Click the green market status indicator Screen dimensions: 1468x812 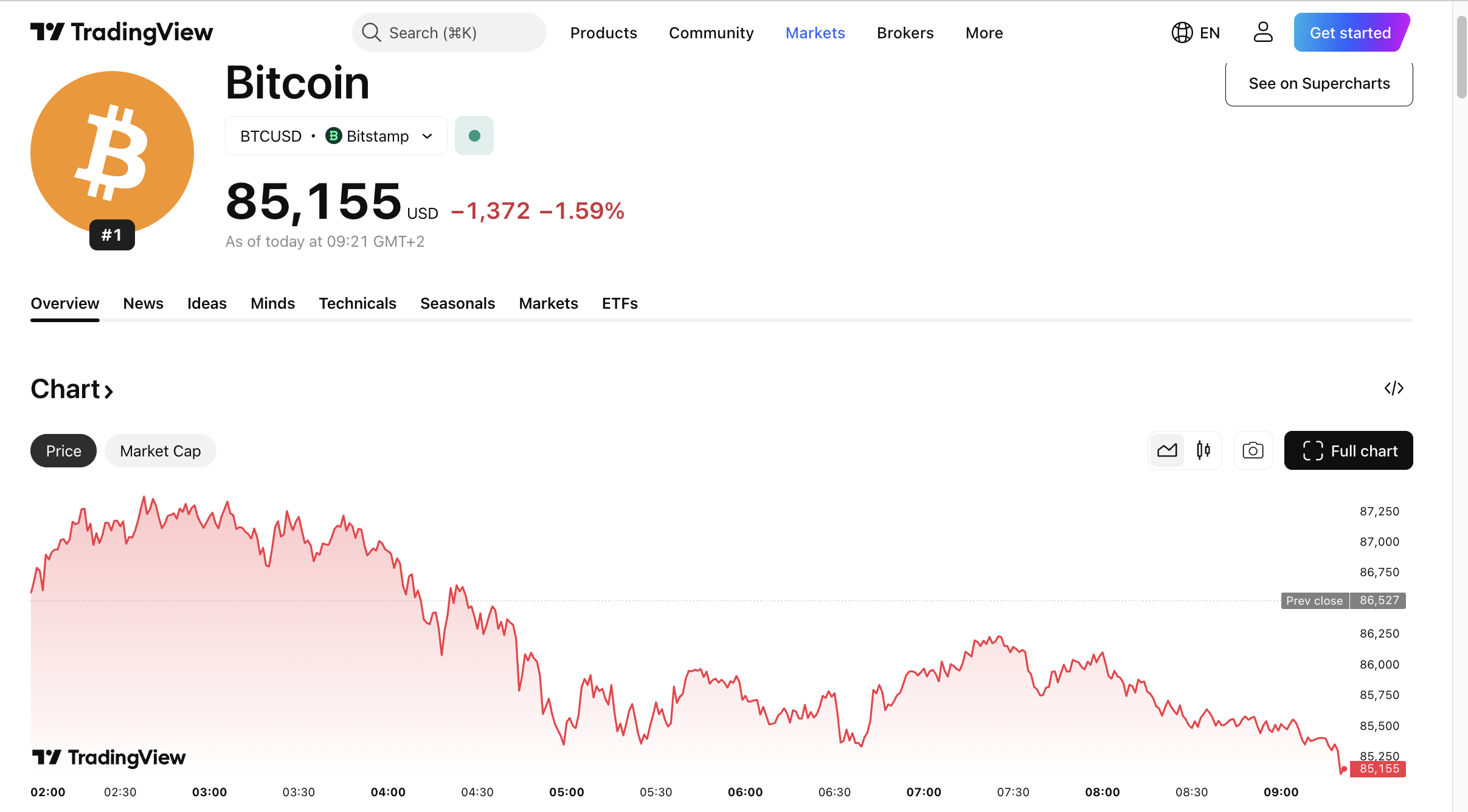click(474, 135)
